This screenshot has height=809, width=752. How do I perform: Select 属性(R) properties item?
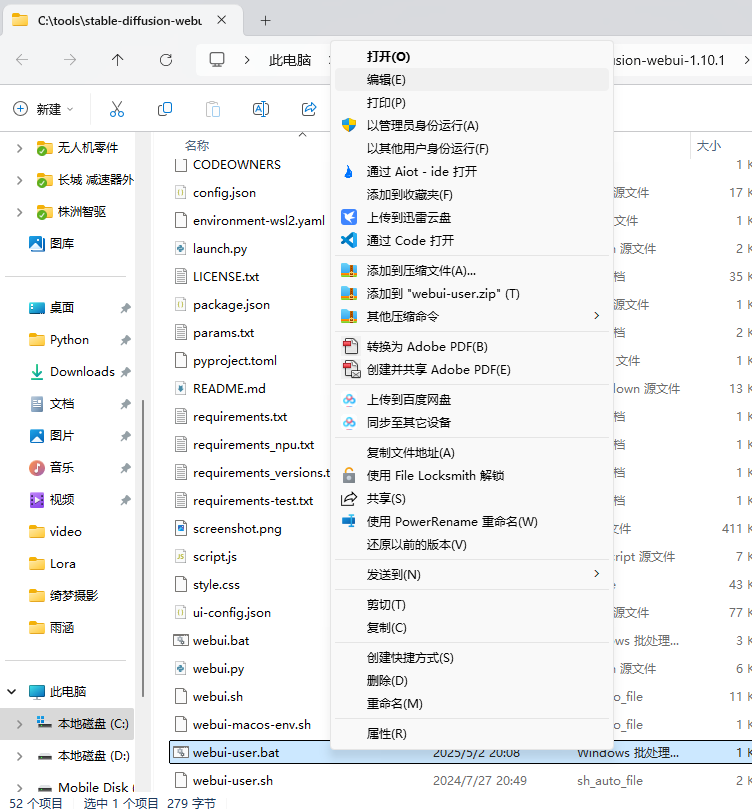click(x=471, y=733)
